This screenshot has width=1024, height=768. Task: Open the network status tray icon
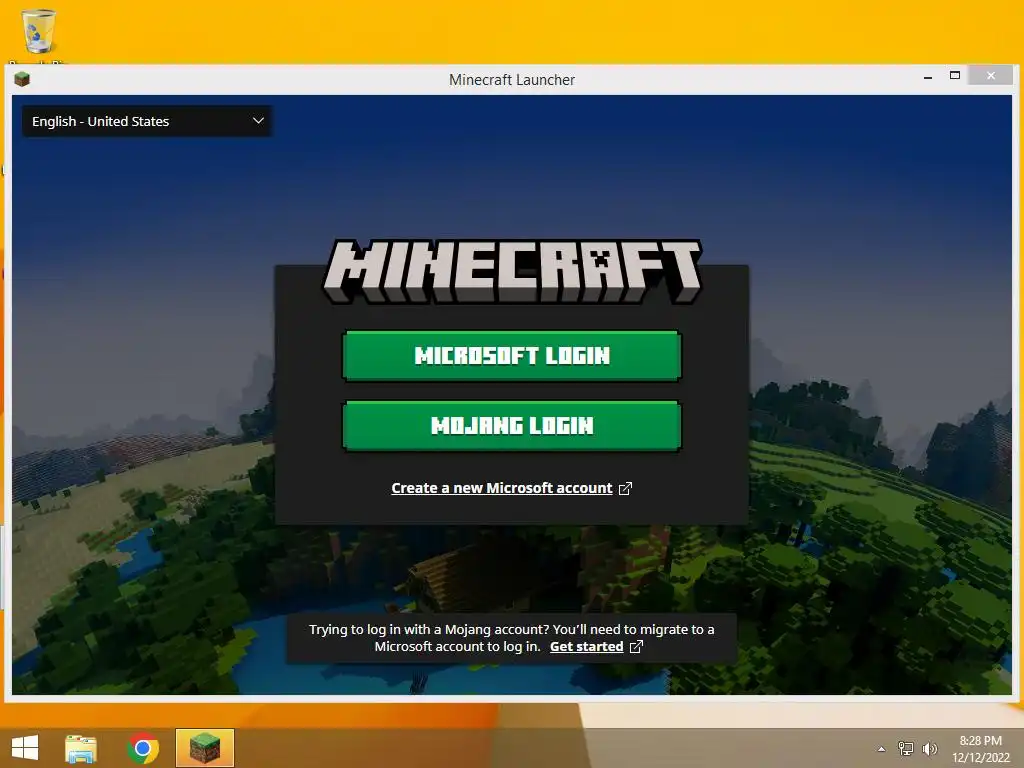click(x=906, y=748)
